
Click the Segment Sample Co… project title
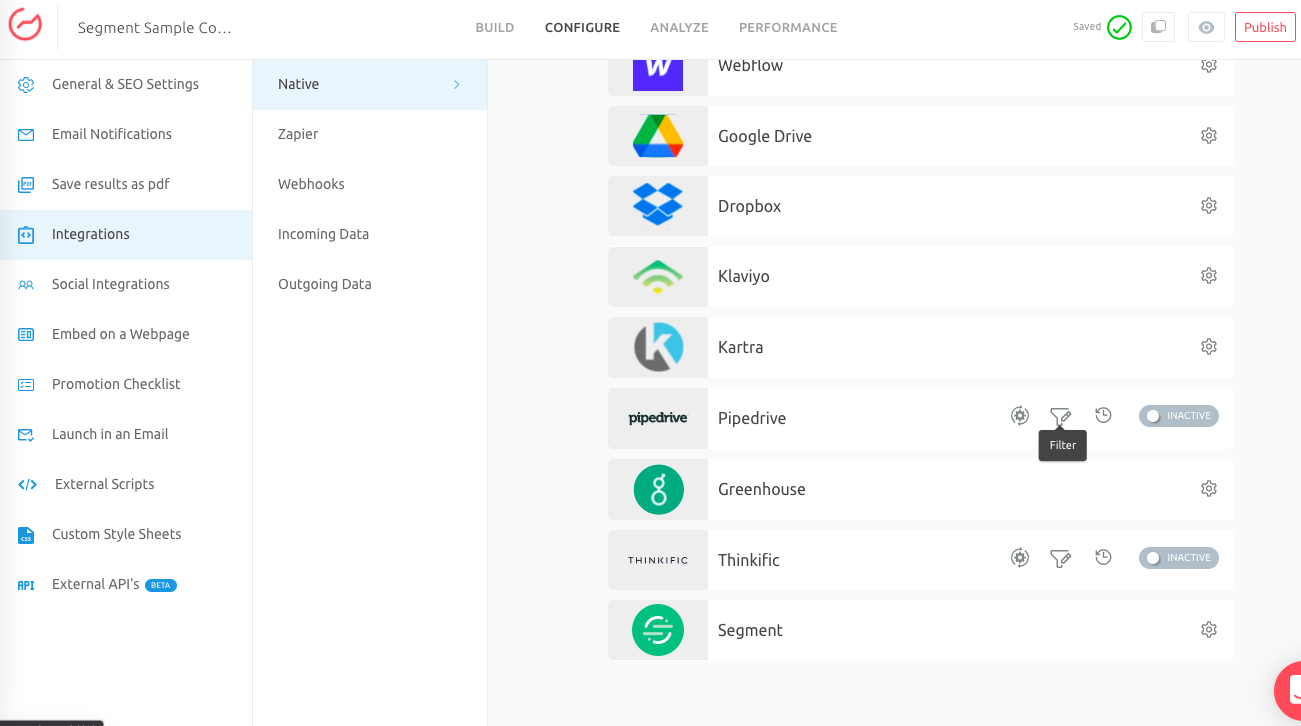pyautogui.click(x=154, y=28)
